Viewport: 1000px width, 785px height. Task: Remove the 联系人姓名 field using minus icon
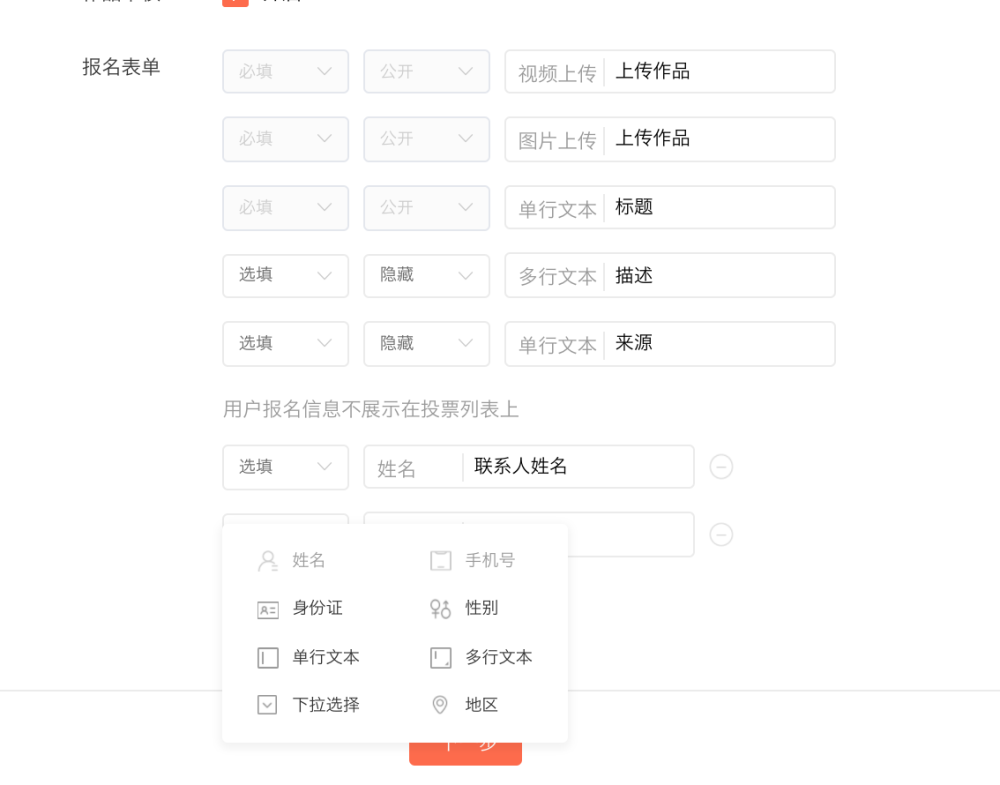(x=721, y=467)
